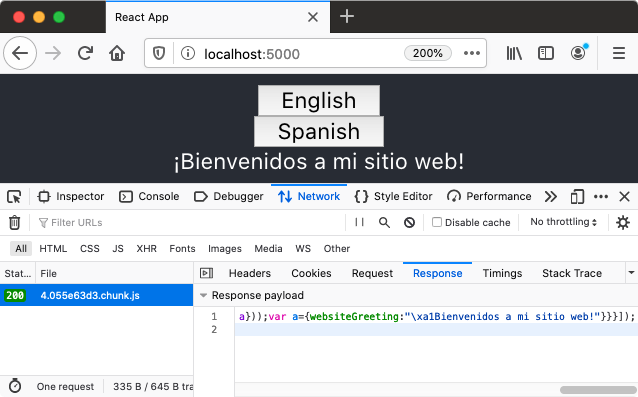
Task: Open network settings gear menu
Action: [x=623, y=222]
